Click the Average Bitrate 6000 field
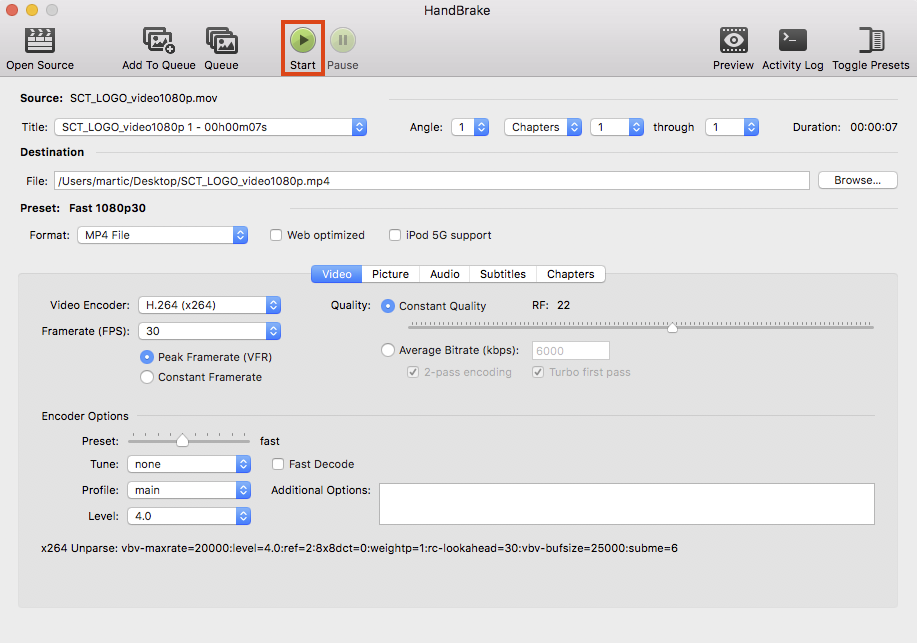Image resolution: width=917 pixels, height=643 pixels. coord(571,350)
